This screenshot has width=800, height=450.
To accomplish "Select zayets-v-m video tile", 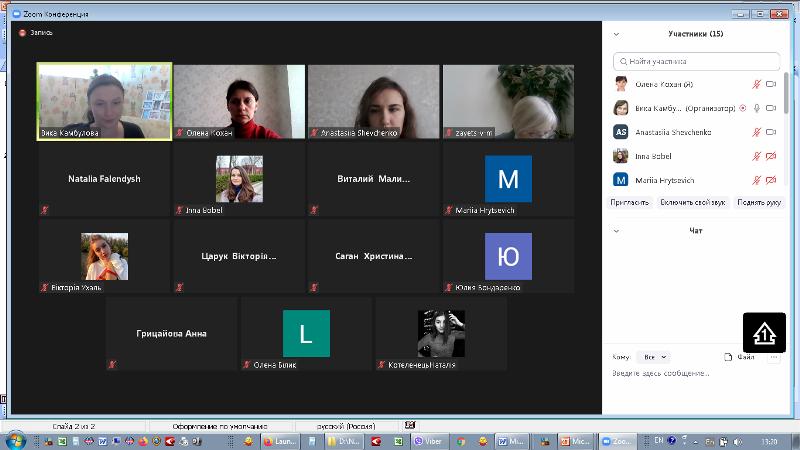I will coord(509,102).
